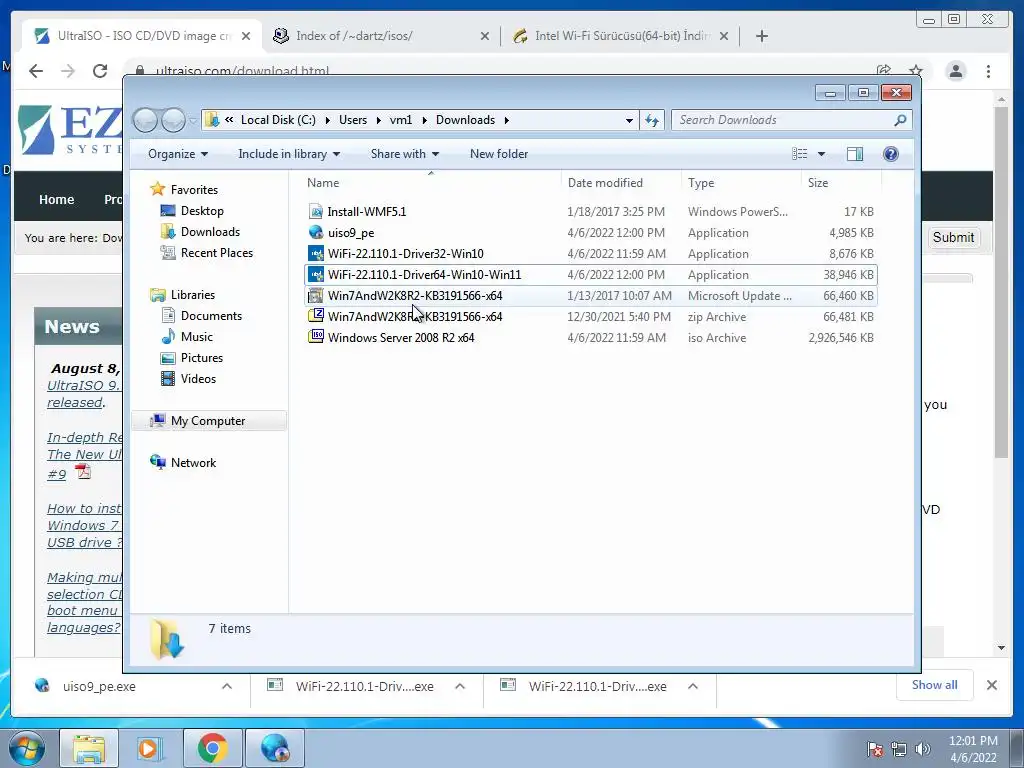Select My Computer in navigation pane
The width and height of the screenshot is (1024, 768).
pyautogui.click(x=208, y=421)
